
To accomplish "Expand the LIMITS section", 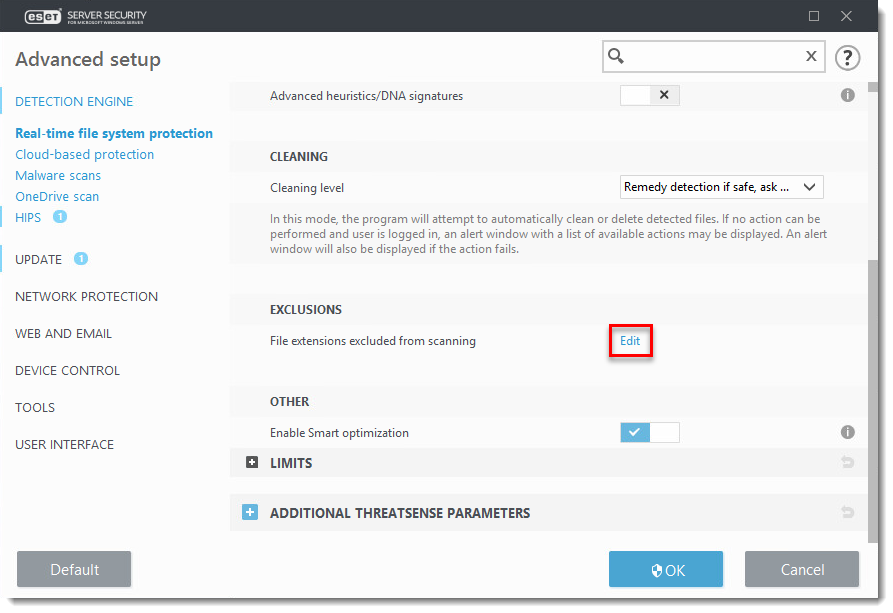I will click(252, 463).
